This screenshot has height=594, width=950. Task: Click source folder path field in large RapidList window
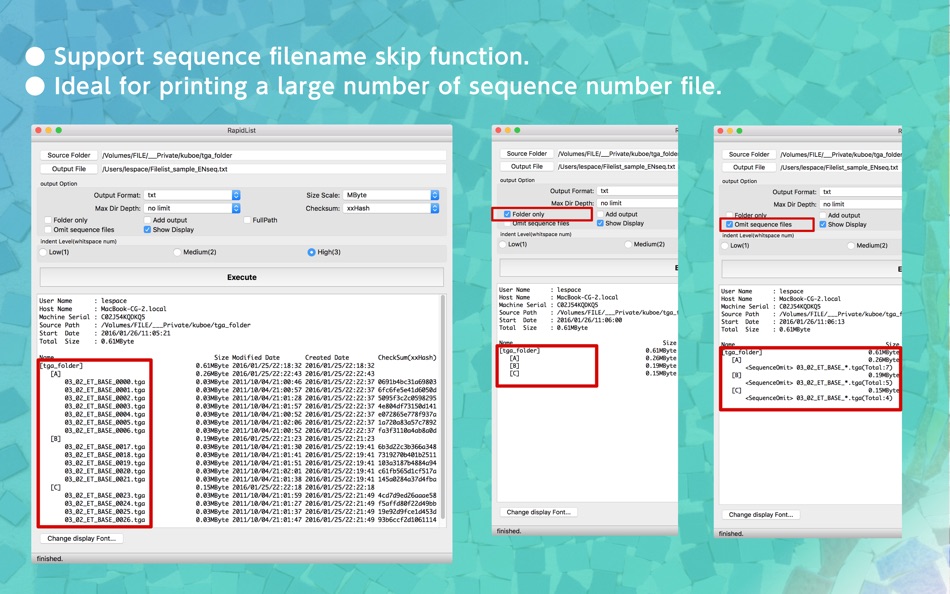[x=273, y=155]
